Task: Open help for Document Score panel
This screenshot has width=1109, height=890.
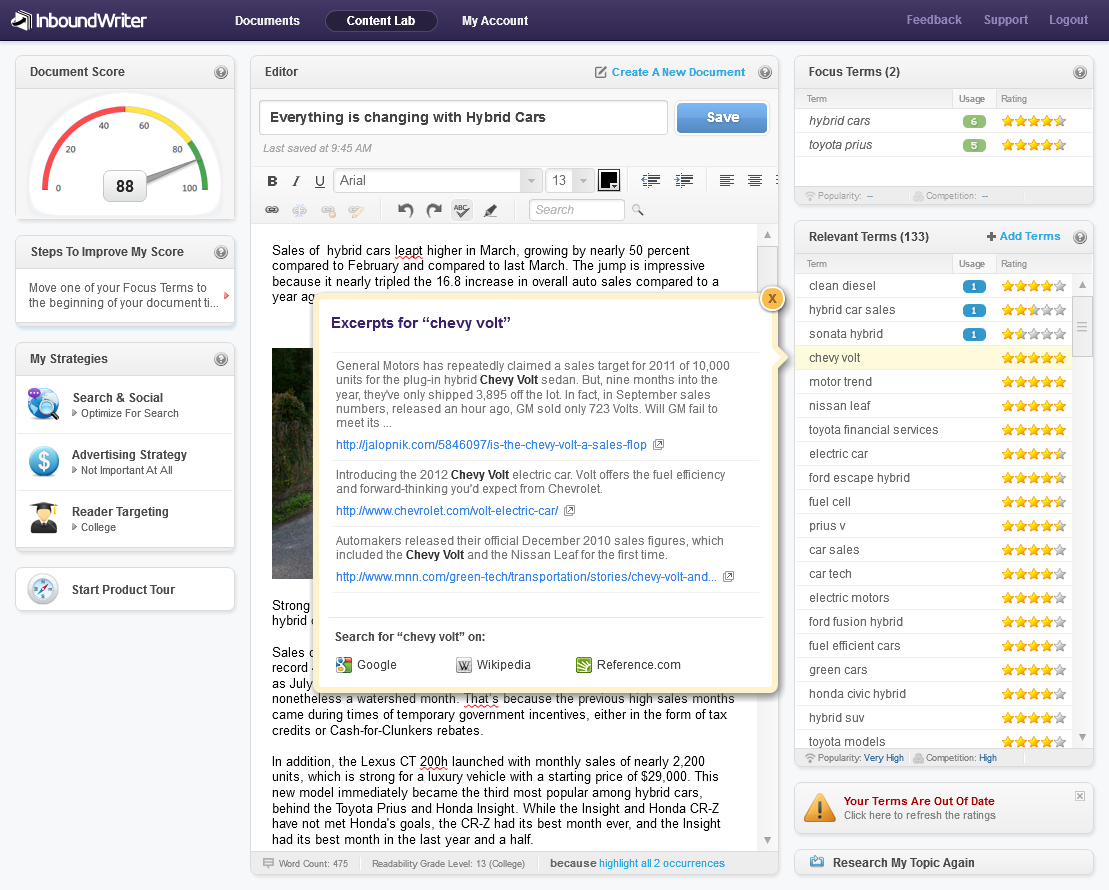Action: (x=221, y=72)
